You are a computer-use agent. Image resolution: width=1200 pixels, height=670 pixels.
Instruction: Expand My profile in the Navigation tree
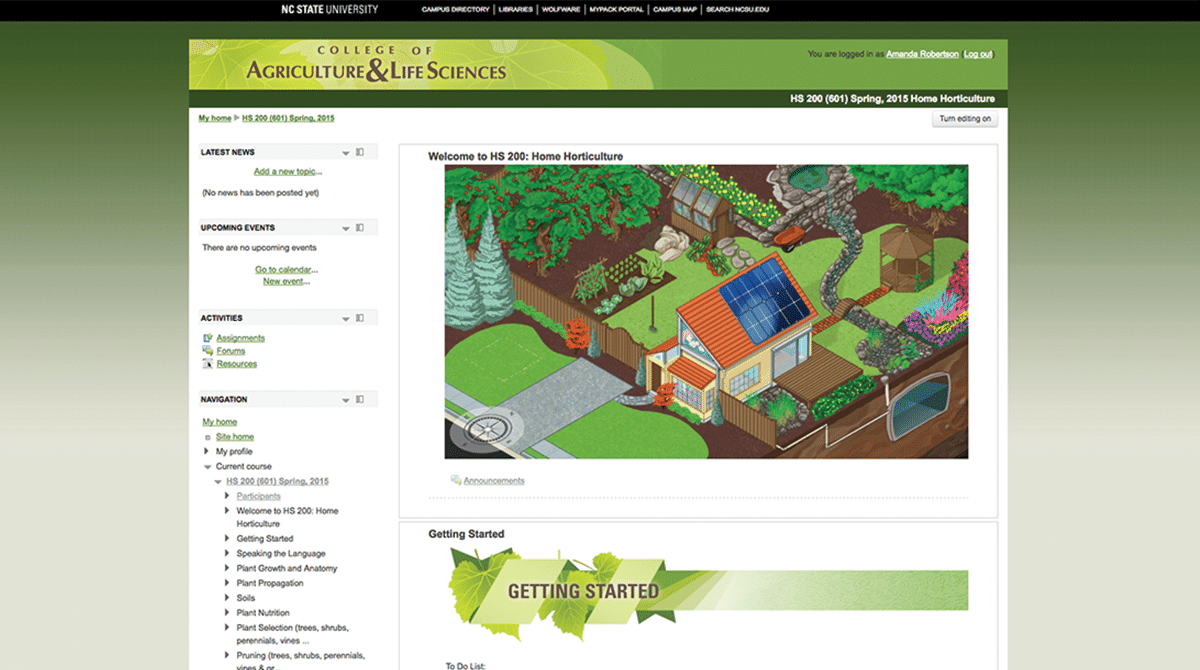(x=207, y=451)
